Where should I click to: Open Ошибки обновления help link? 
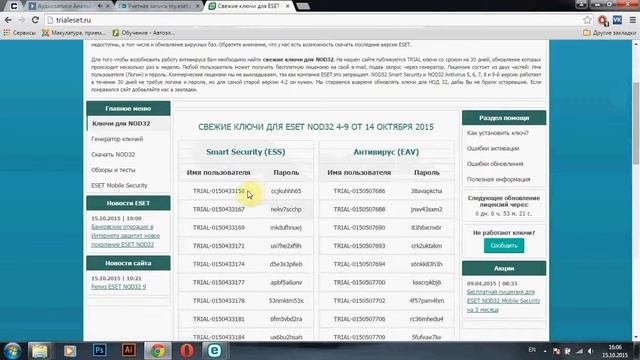tap(495, 164)
